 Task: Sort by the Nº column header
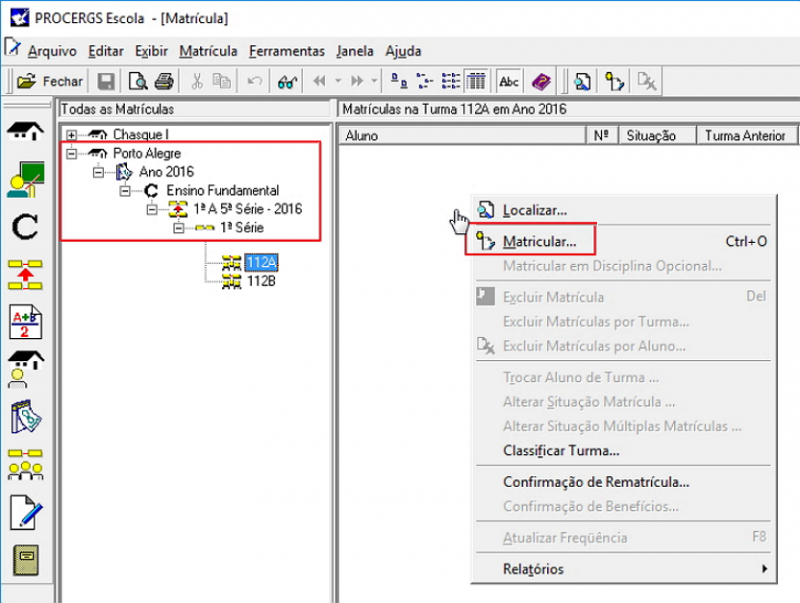click(602, 136)
